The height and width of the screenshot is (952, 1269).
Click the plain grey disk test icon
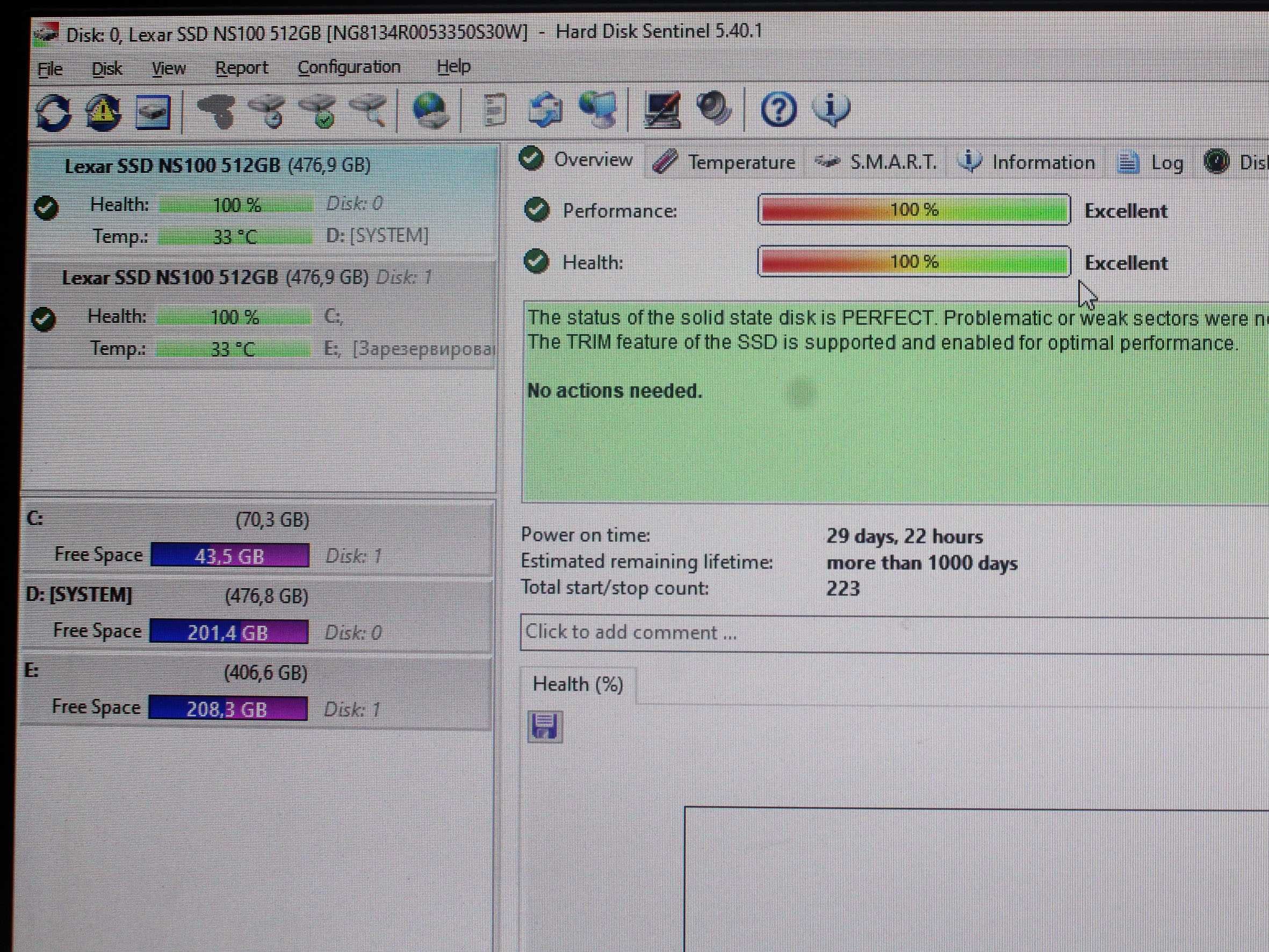(x=217, y=111)
